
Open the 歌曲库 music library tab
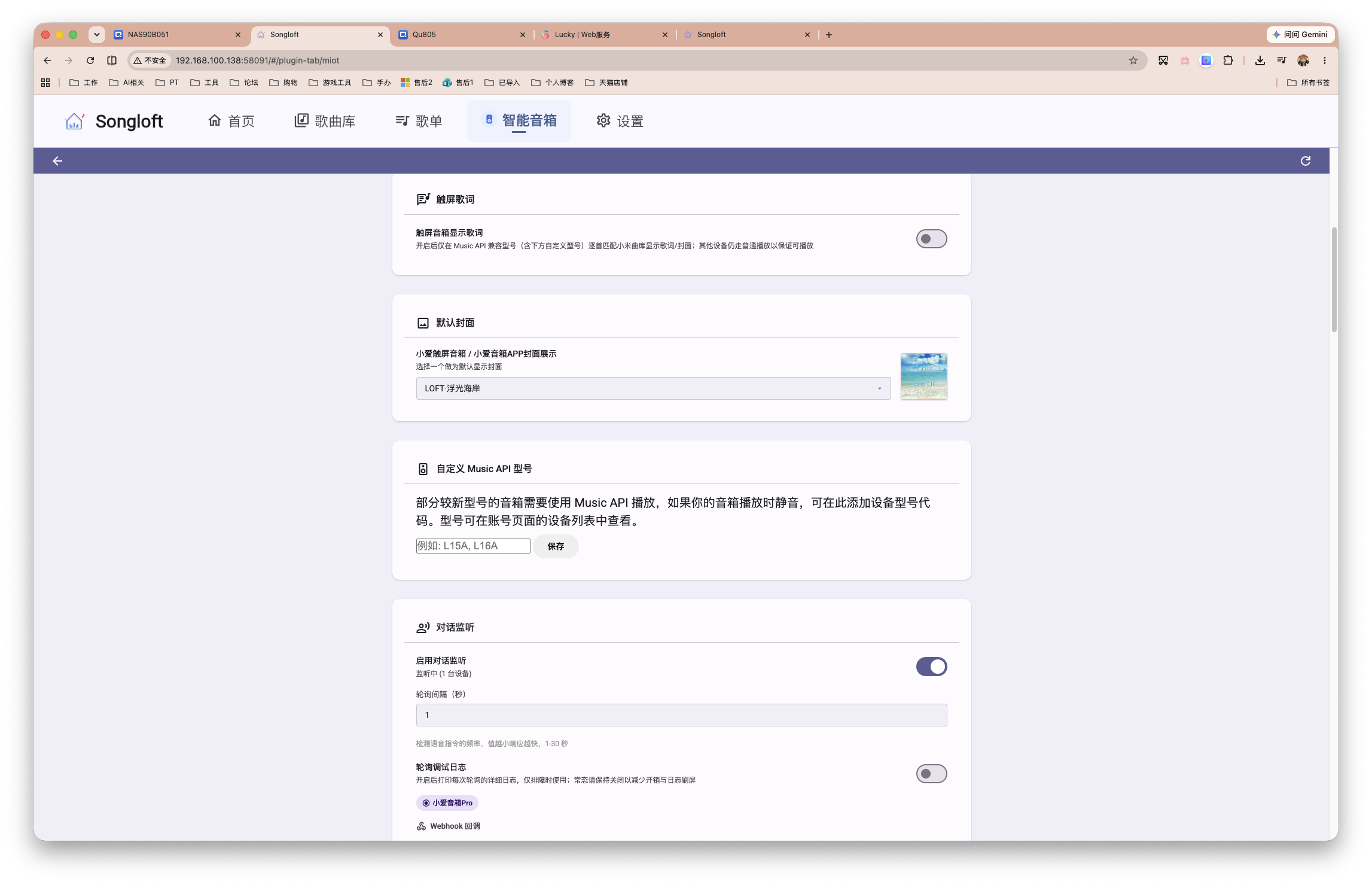[325, 121]
